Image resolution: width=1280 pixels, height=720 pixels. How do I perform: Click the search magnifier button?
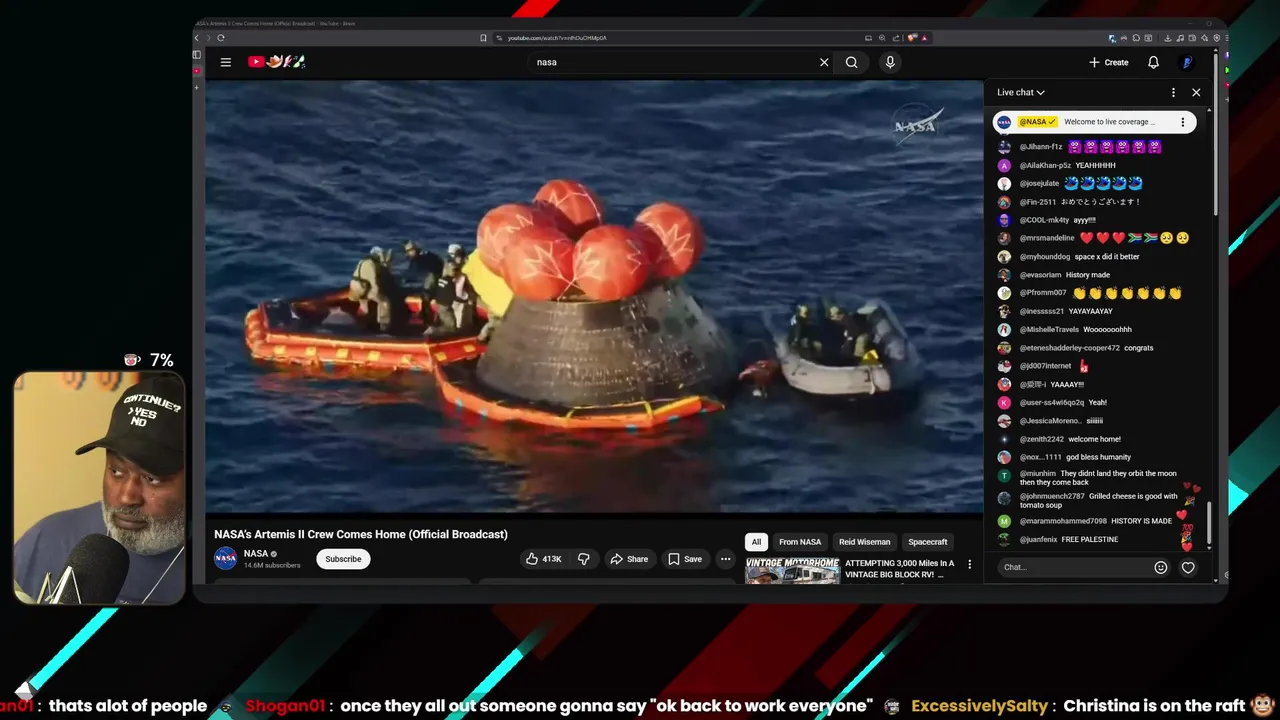(852, 62)
